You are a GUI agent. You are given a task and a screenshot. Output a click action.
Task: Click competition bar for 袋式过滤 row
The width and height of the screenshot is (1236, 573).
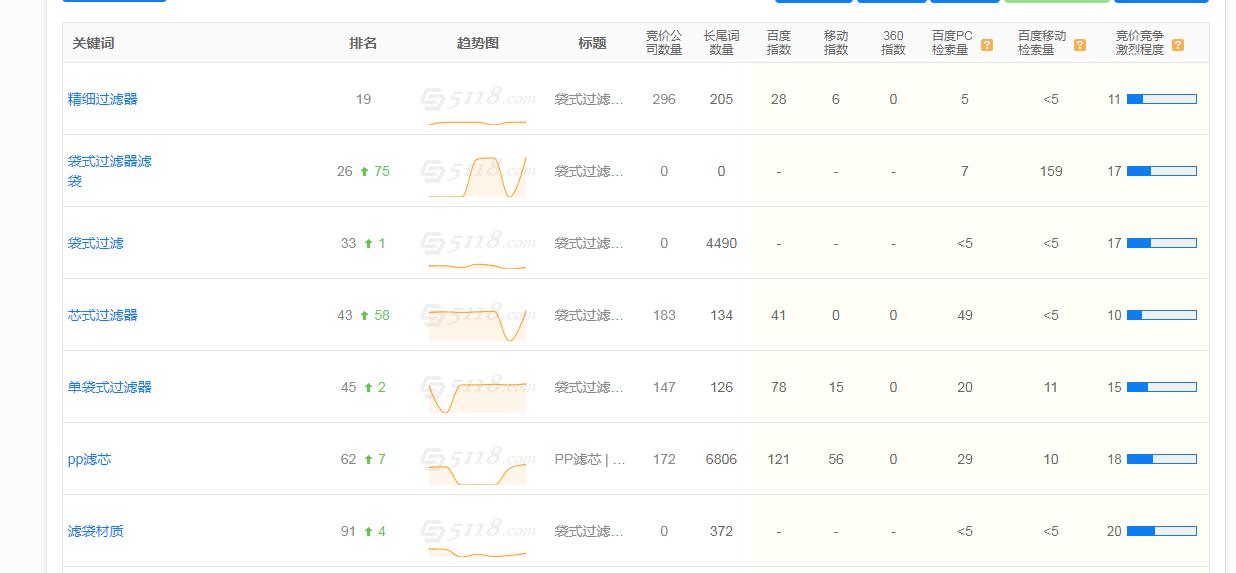click(x=1162, y=243)
